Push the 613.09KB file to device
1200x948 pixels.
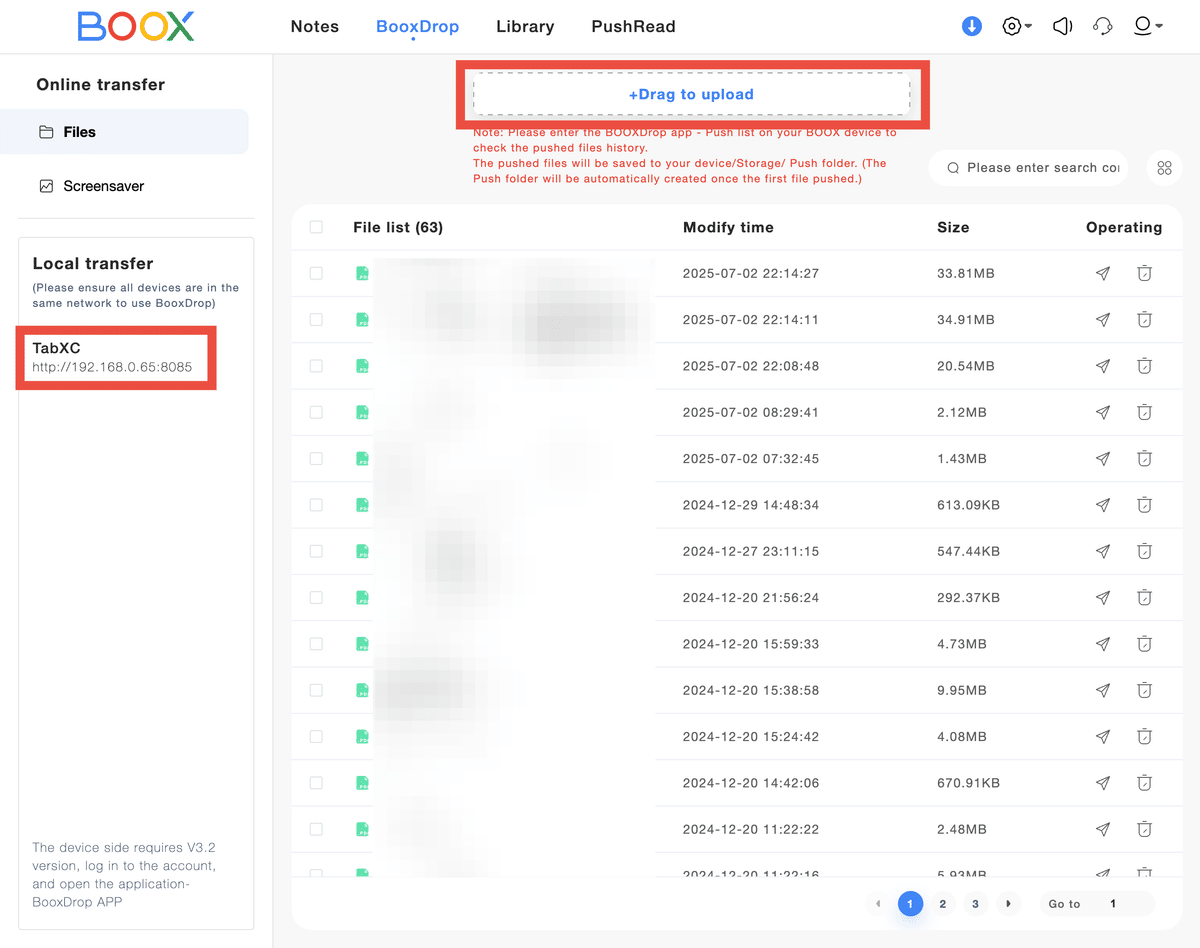tap(1103, 505)
